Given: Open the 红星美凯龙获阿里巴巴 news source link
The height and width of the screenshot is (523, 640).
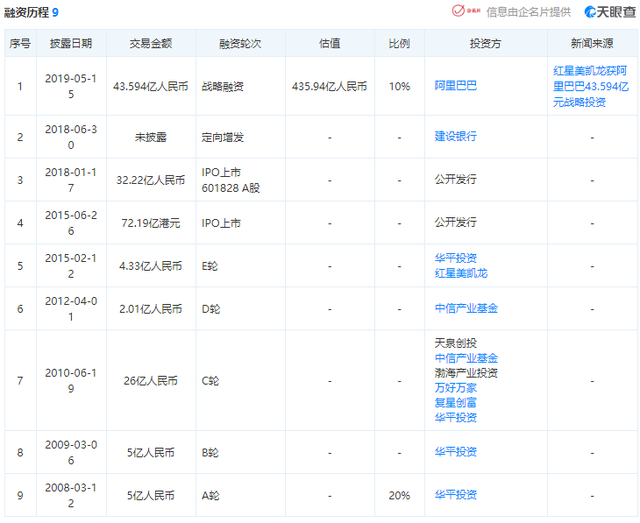Looking at the screenshot, I should click(590, 86).
